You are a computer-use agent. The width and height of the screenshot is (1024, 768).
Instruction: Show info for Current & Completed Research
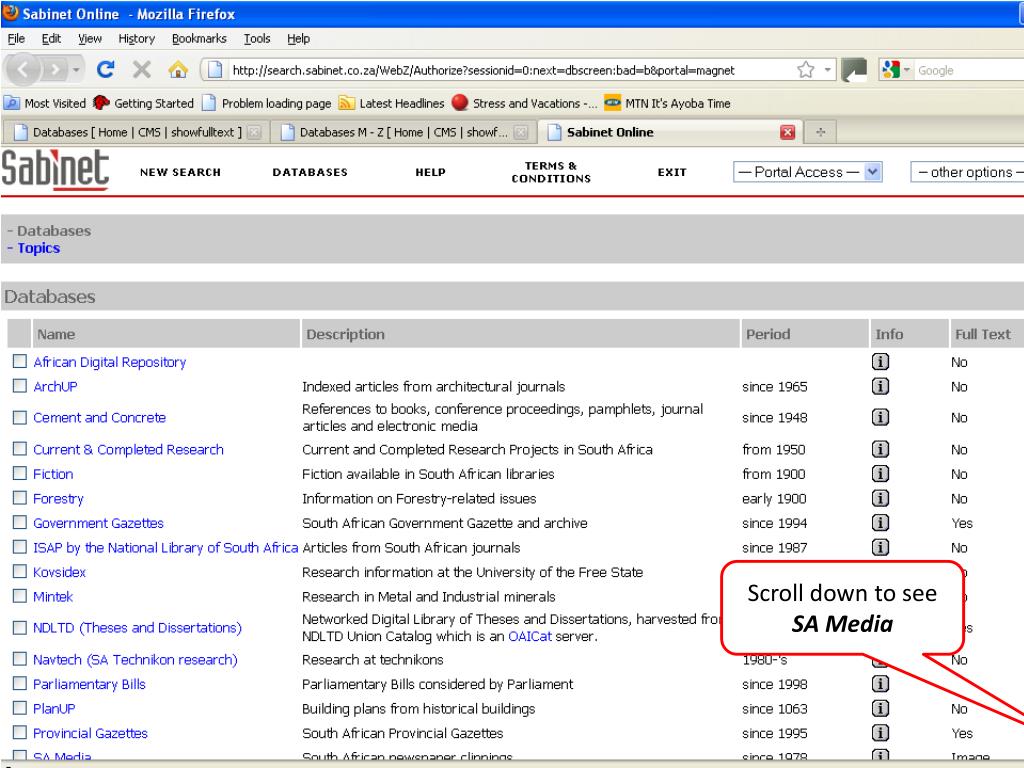point(880,449)
